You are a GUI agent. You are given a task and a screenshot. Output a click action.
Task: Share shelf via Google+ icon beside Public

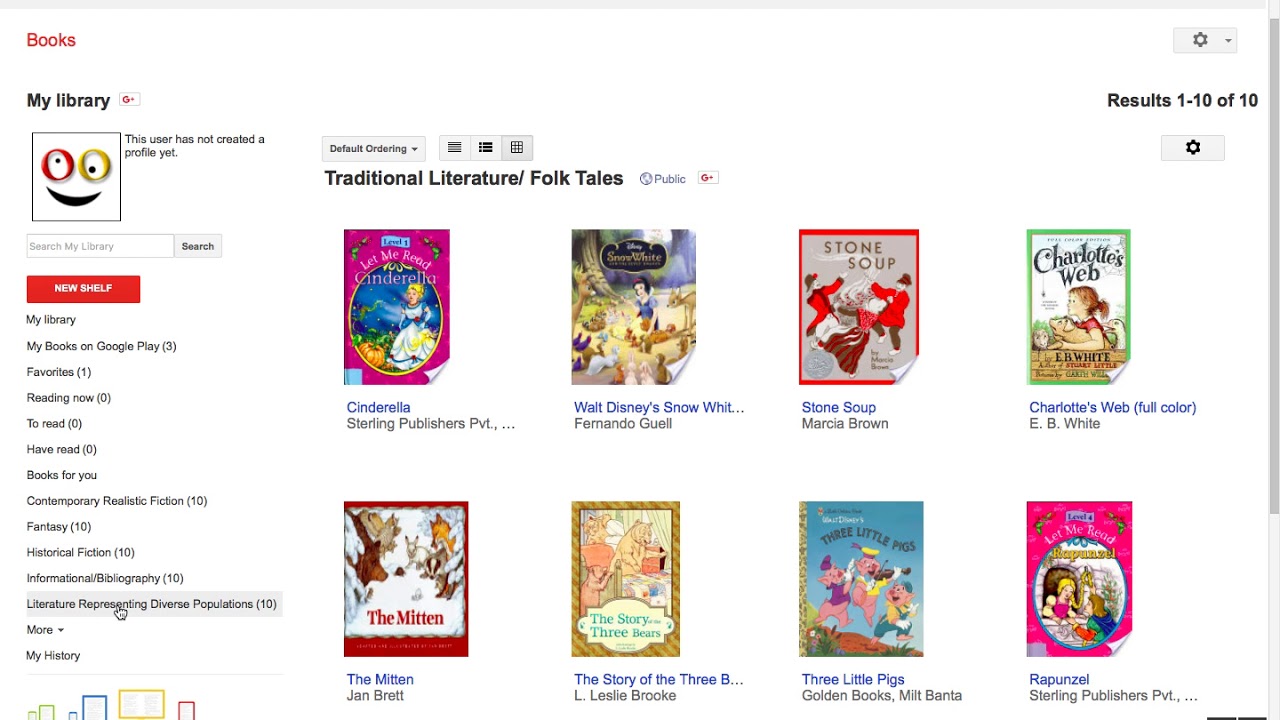click(708, 178)
